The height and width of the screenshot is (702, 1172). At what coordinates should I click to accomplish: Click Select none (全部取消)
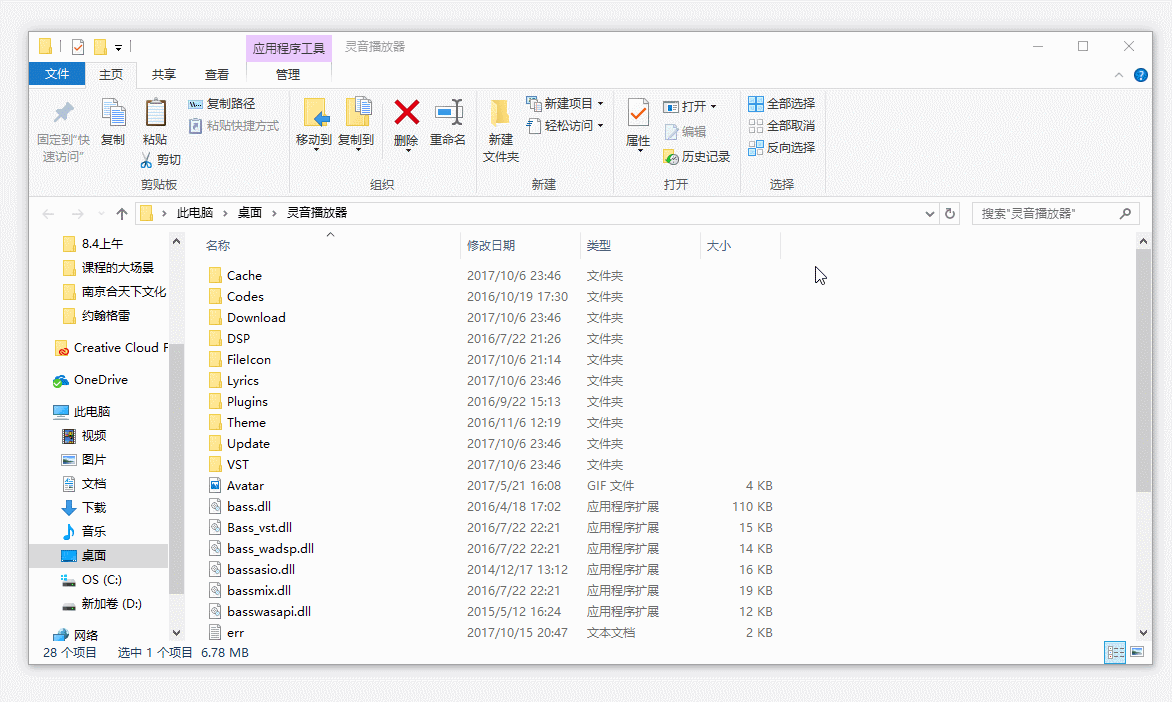click(781, 126)
